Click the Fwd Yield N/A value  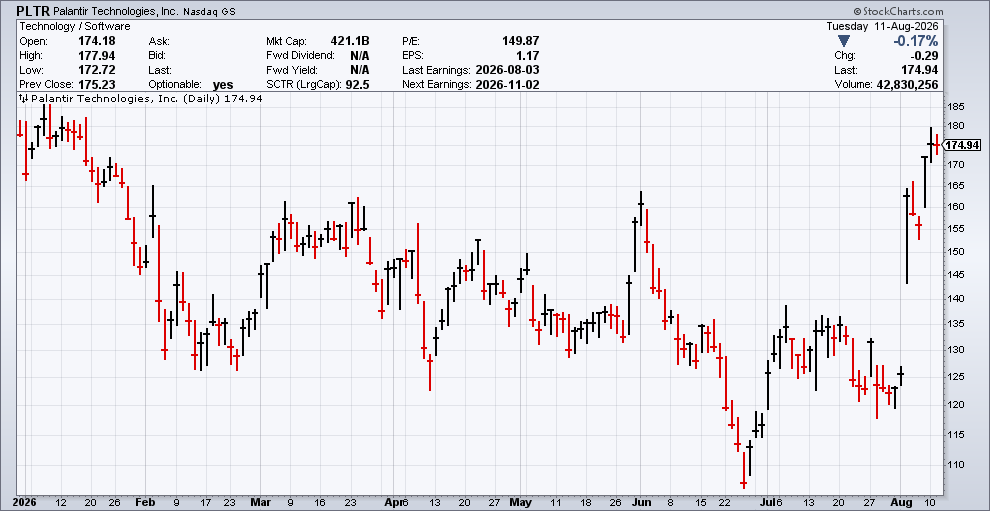[x=360, y=70]
